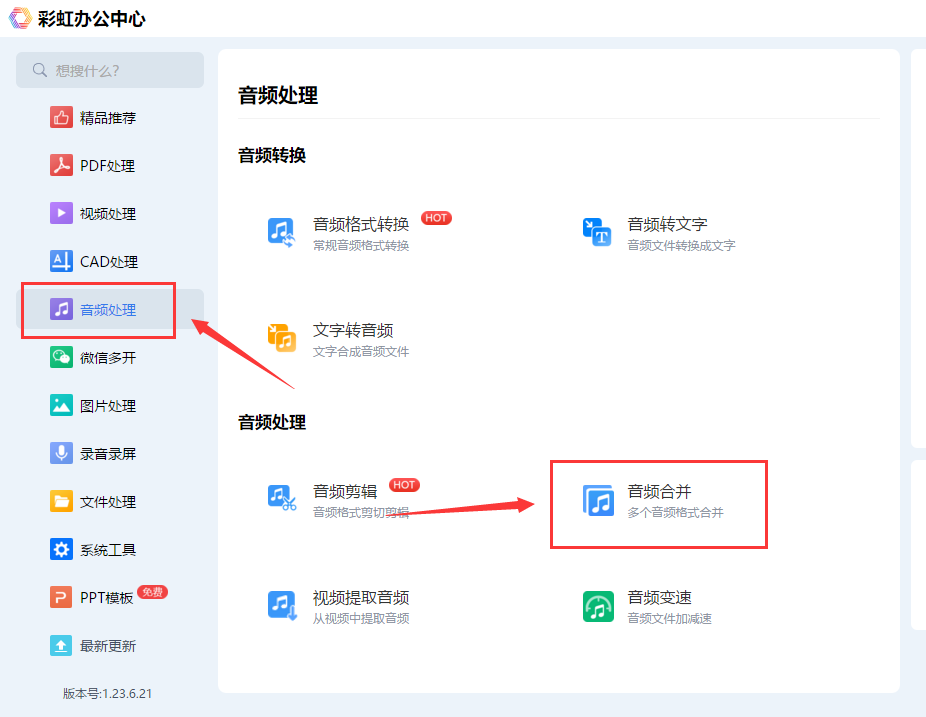Click the 从视频中提取音频 description
The width and height of the screenshot is (926, 717).
pos(361,619)
